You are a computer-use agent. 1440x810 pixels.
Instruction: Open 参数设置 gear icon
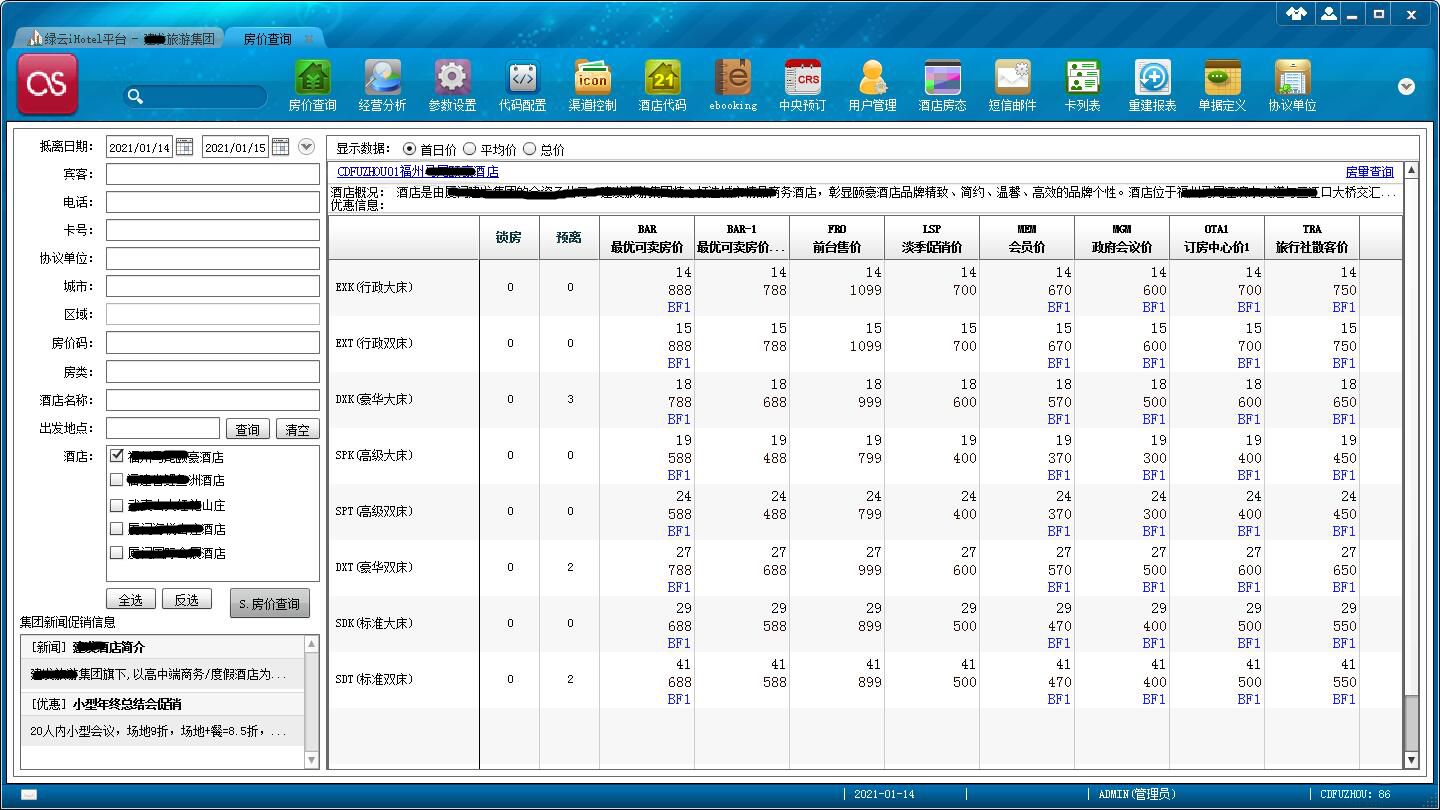pos(452,78)
